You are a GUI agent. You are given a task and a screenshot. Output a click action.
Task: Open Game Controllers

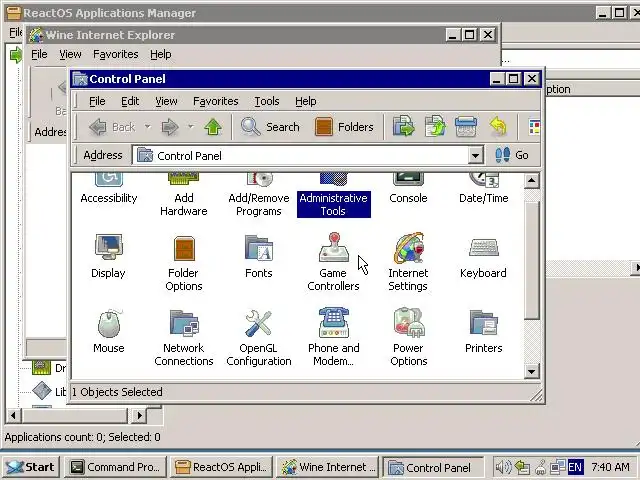(x=333, y=262)
